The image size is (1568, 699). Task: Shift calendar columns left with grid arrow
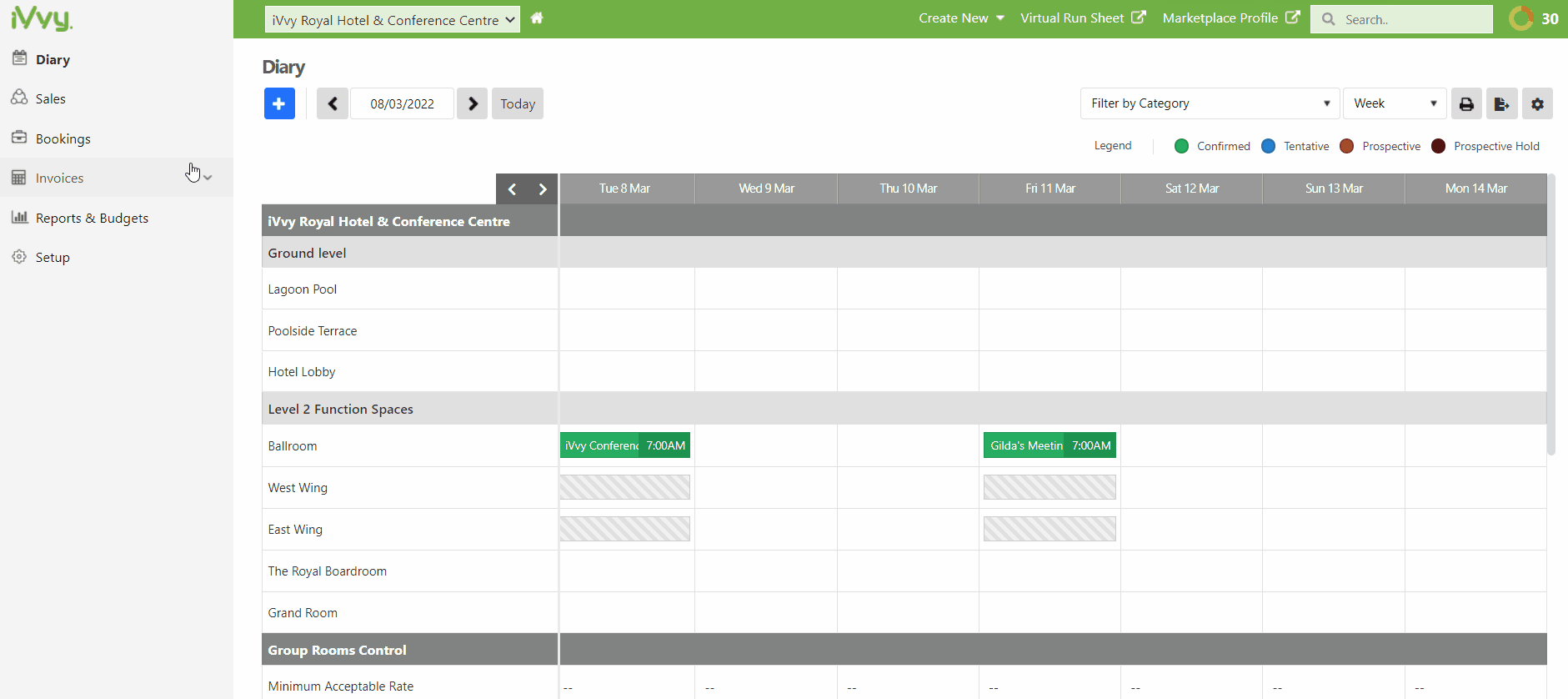pyautogui.click(x=513, y=189)
